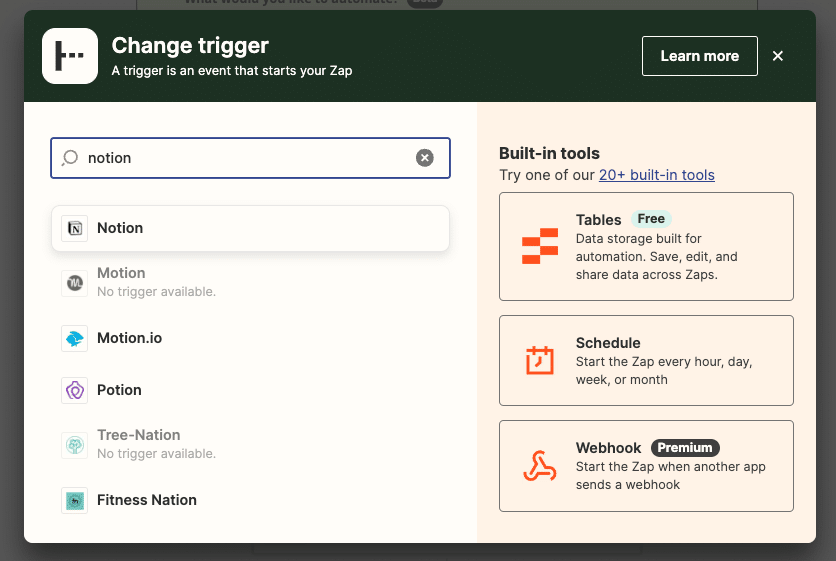Choose Fitness Nation from results
836x561 pixels.
click(x=250, y=500)
